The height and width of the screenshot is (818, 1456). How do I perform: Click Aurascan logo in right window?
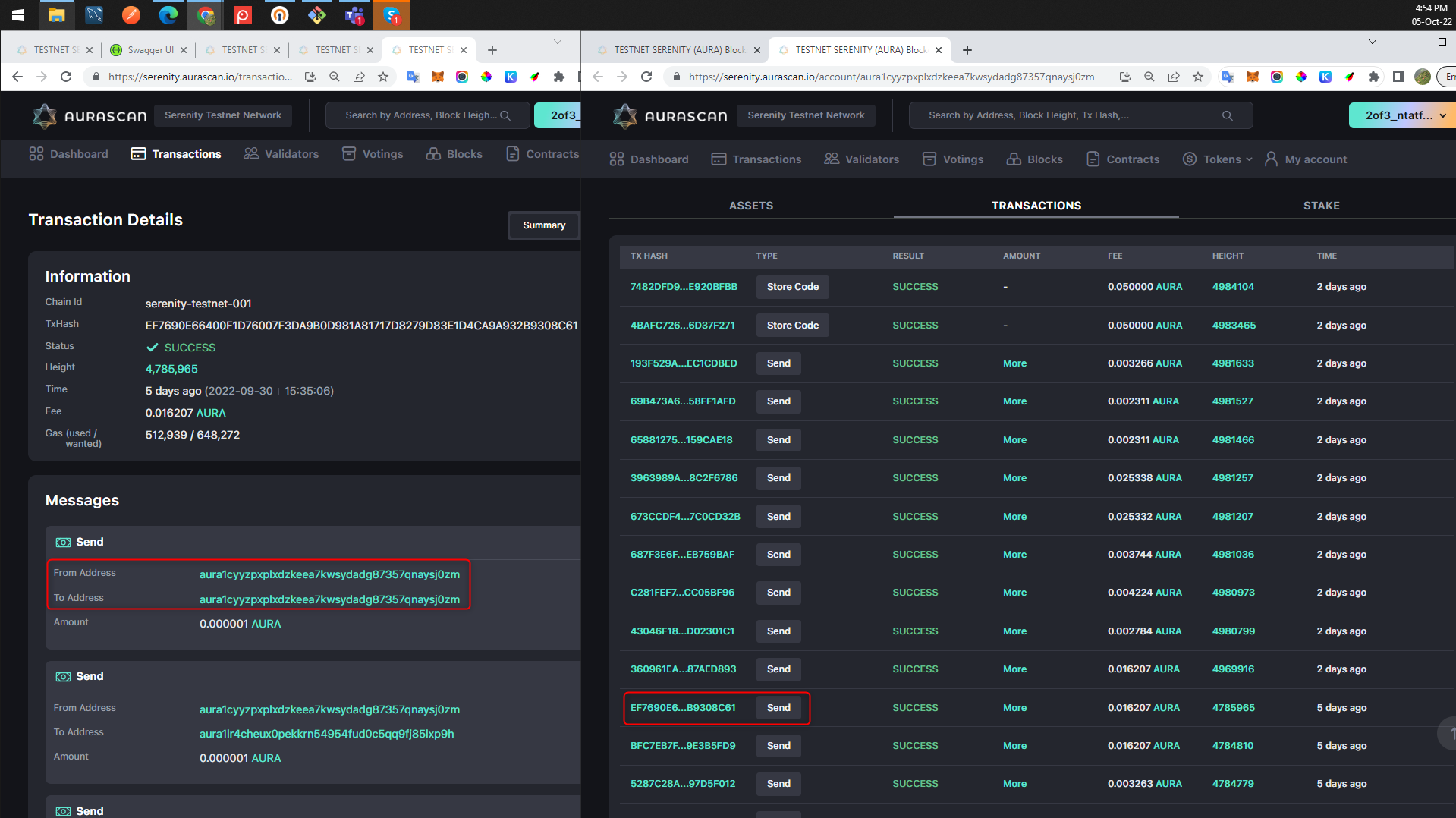(x=669, y=115)
